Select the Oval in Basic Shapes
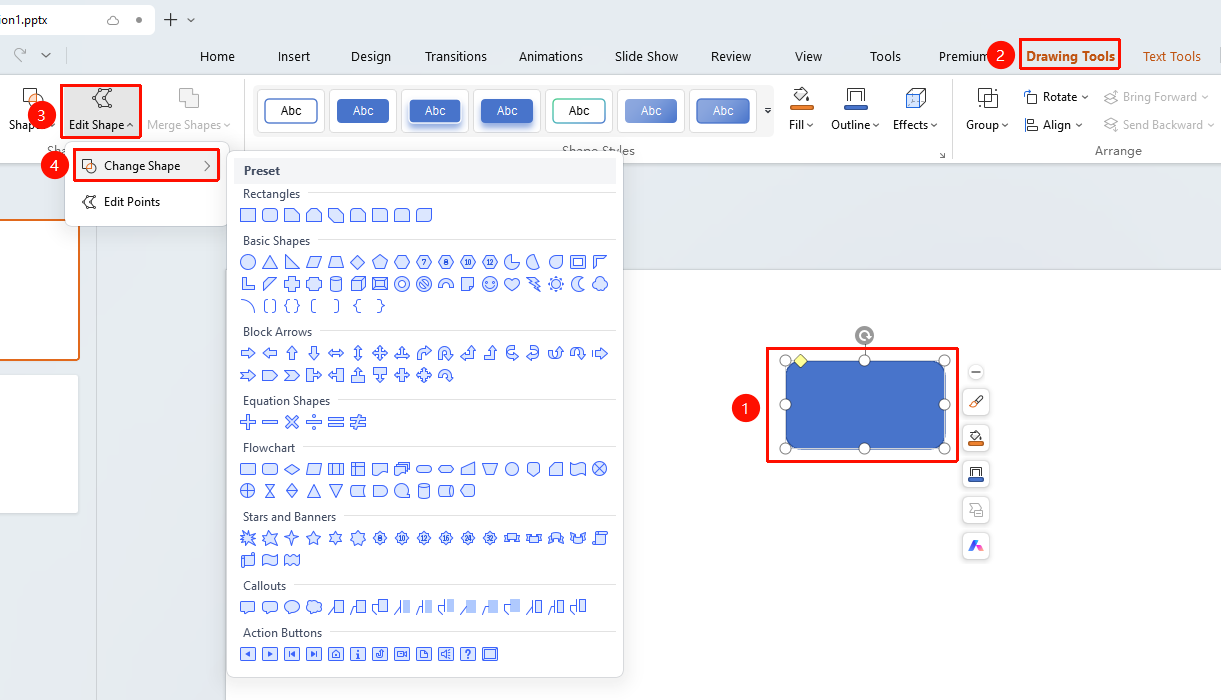1221x700 pixels. click(x=248, y=262)
